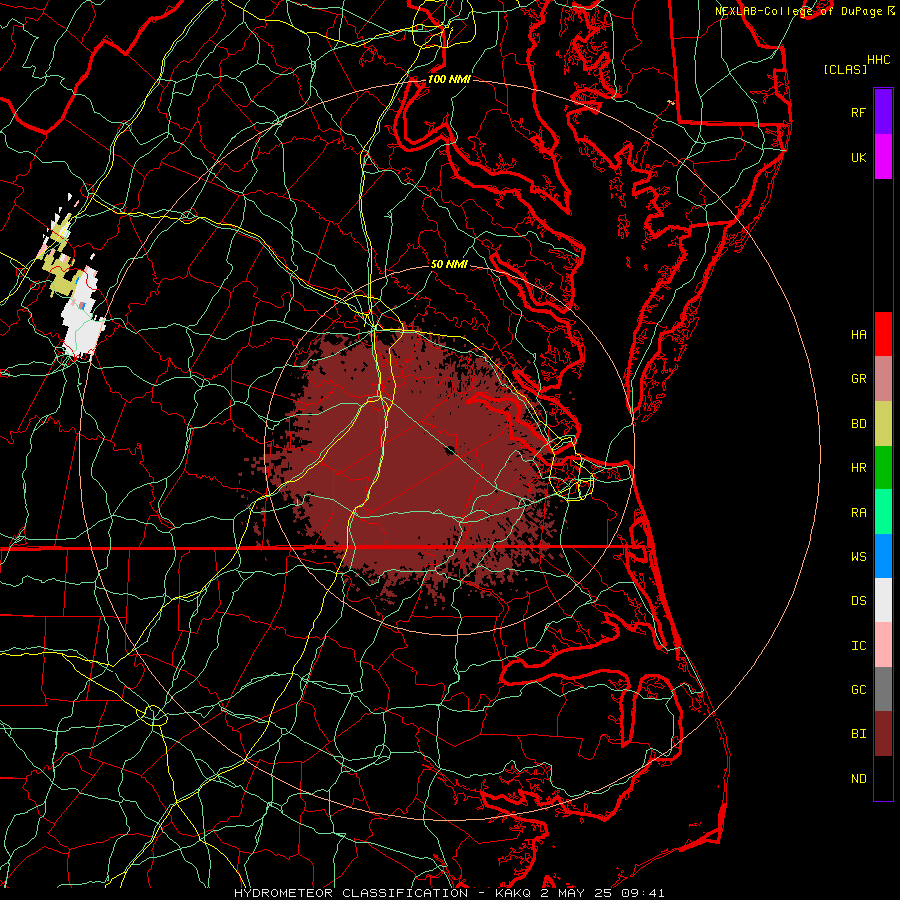Click the BD legend label

pyautogui.click(x=858, y=424)
